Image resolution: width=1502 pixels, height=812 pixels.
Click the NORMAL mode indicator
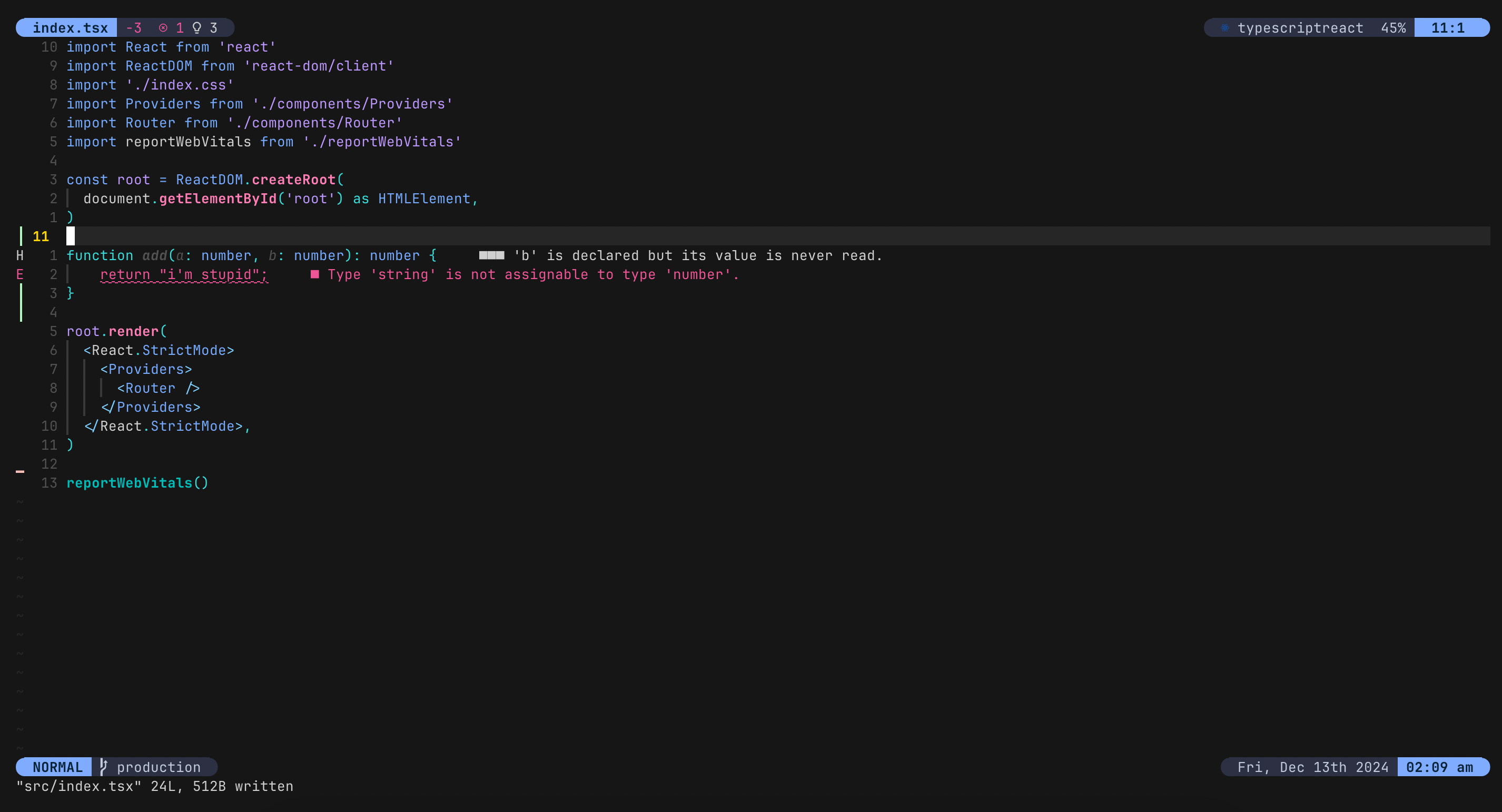[57, 767]
